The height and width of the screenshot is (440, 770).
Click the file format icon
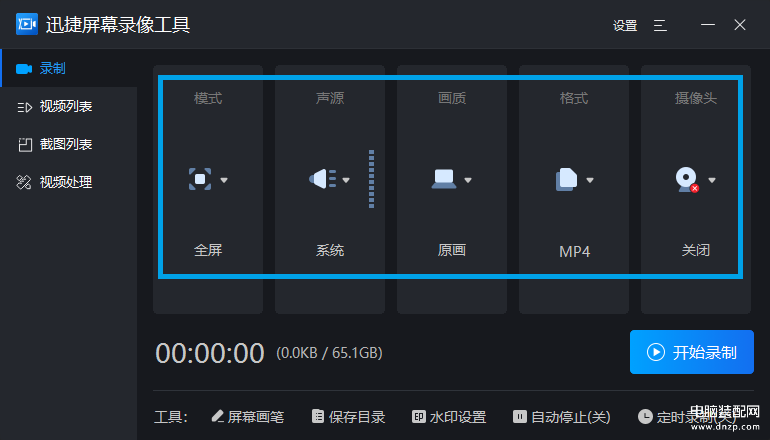click(x=566, y=179)
